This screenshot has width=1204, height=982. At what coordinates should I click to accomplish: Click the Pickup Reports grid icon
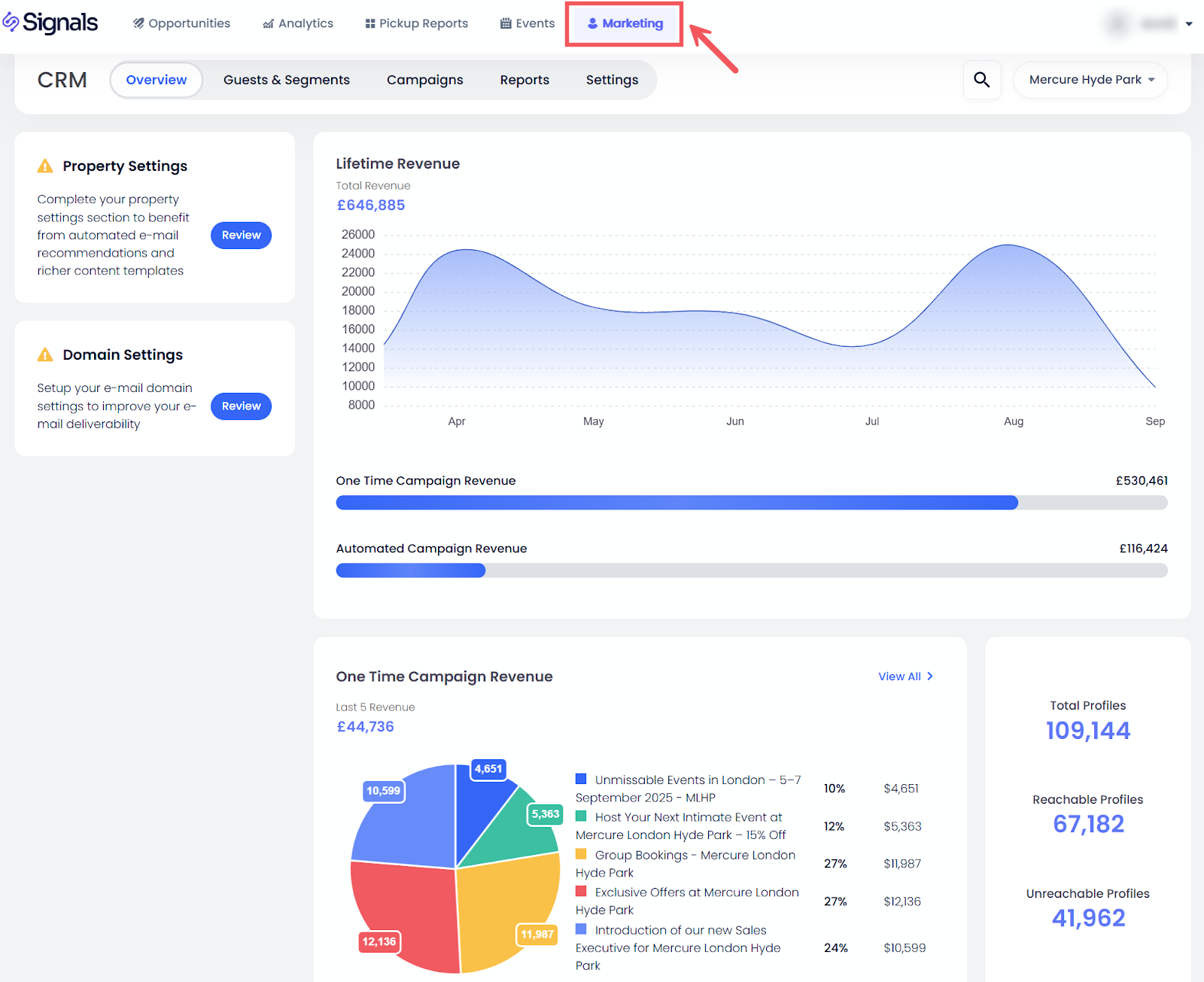[x=370, y=23]
